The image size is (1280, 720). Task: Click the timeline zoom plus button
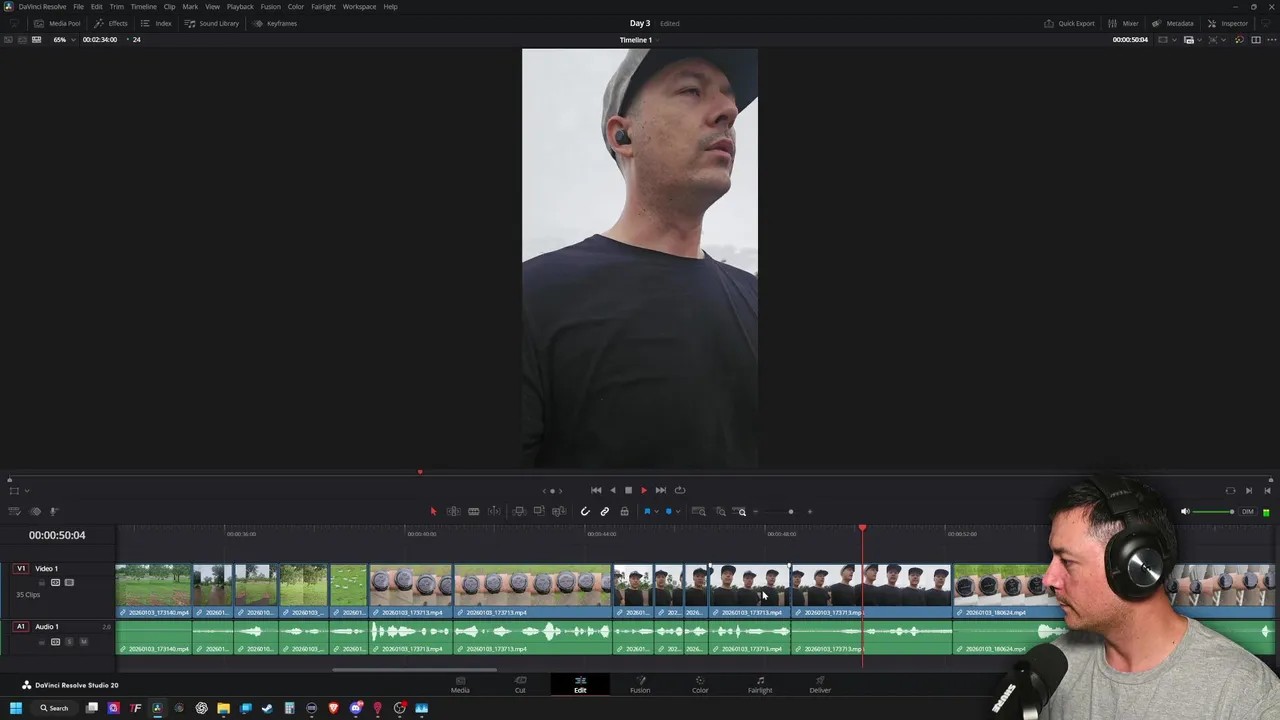click(810, 512)
